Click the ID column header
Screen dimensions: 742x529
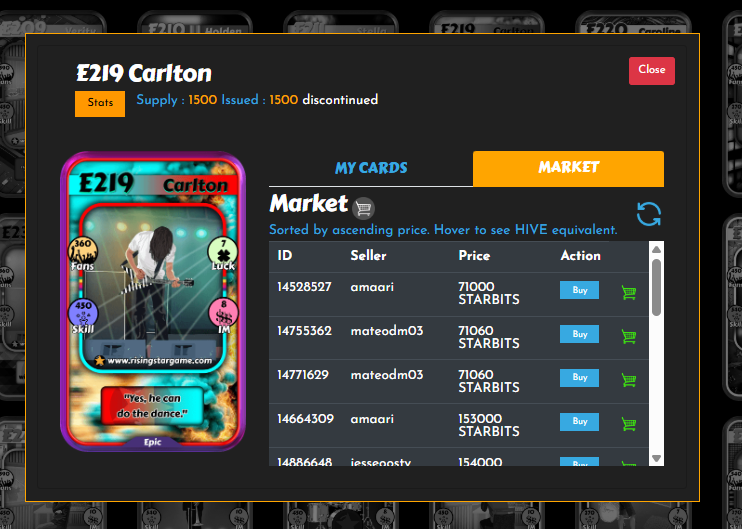pos(284,256)
